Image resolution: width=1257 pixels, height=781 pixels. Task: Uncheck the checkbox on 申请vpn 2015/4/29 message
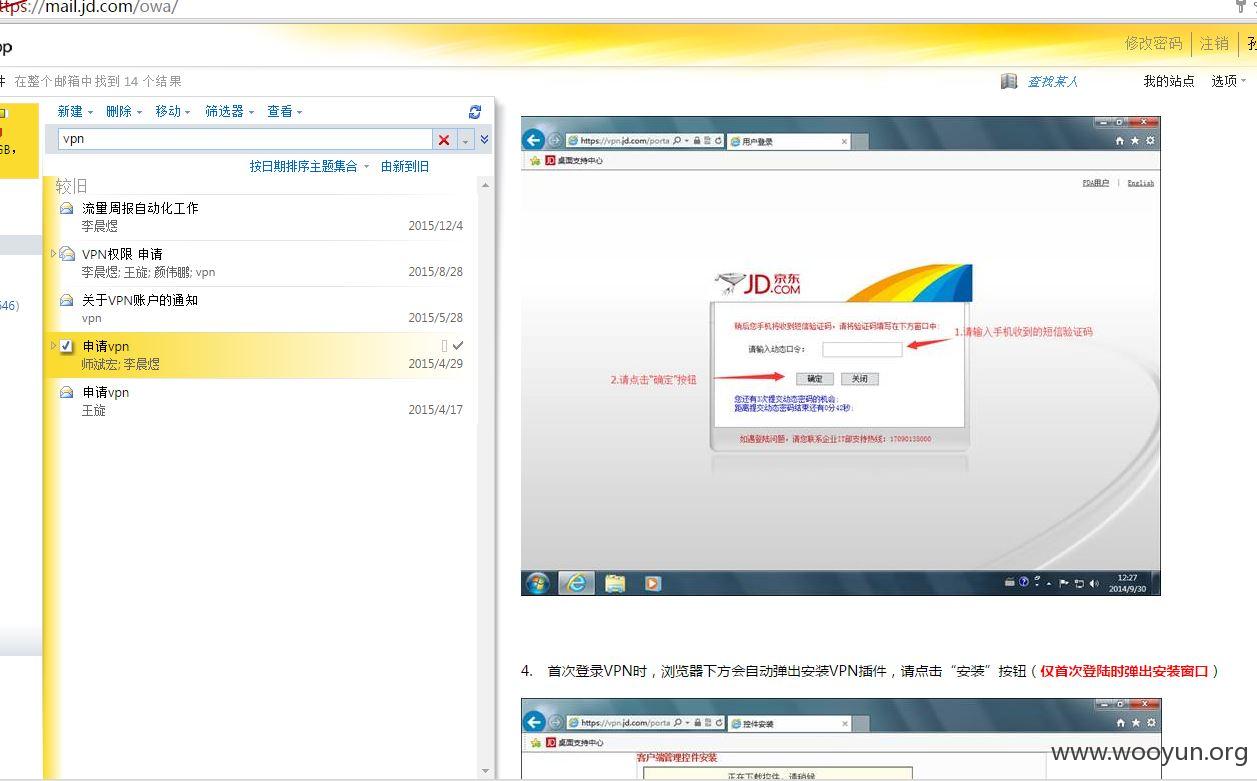click(67, 346)
